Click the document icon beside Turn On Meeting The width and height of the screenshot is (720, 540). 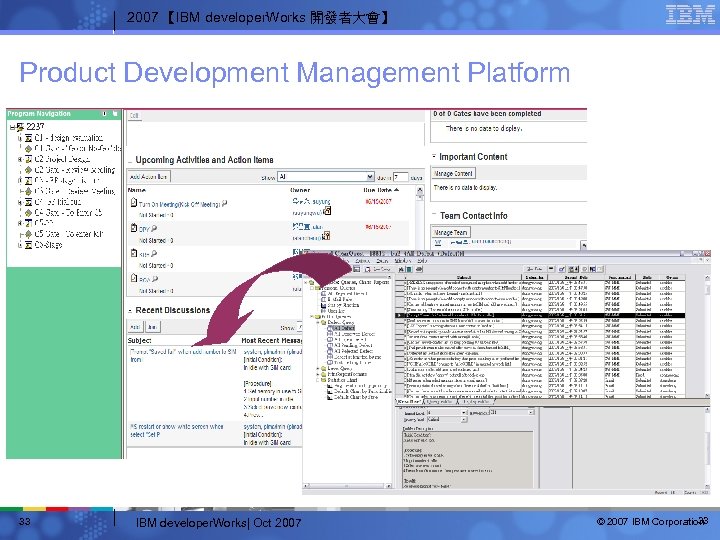134,202
